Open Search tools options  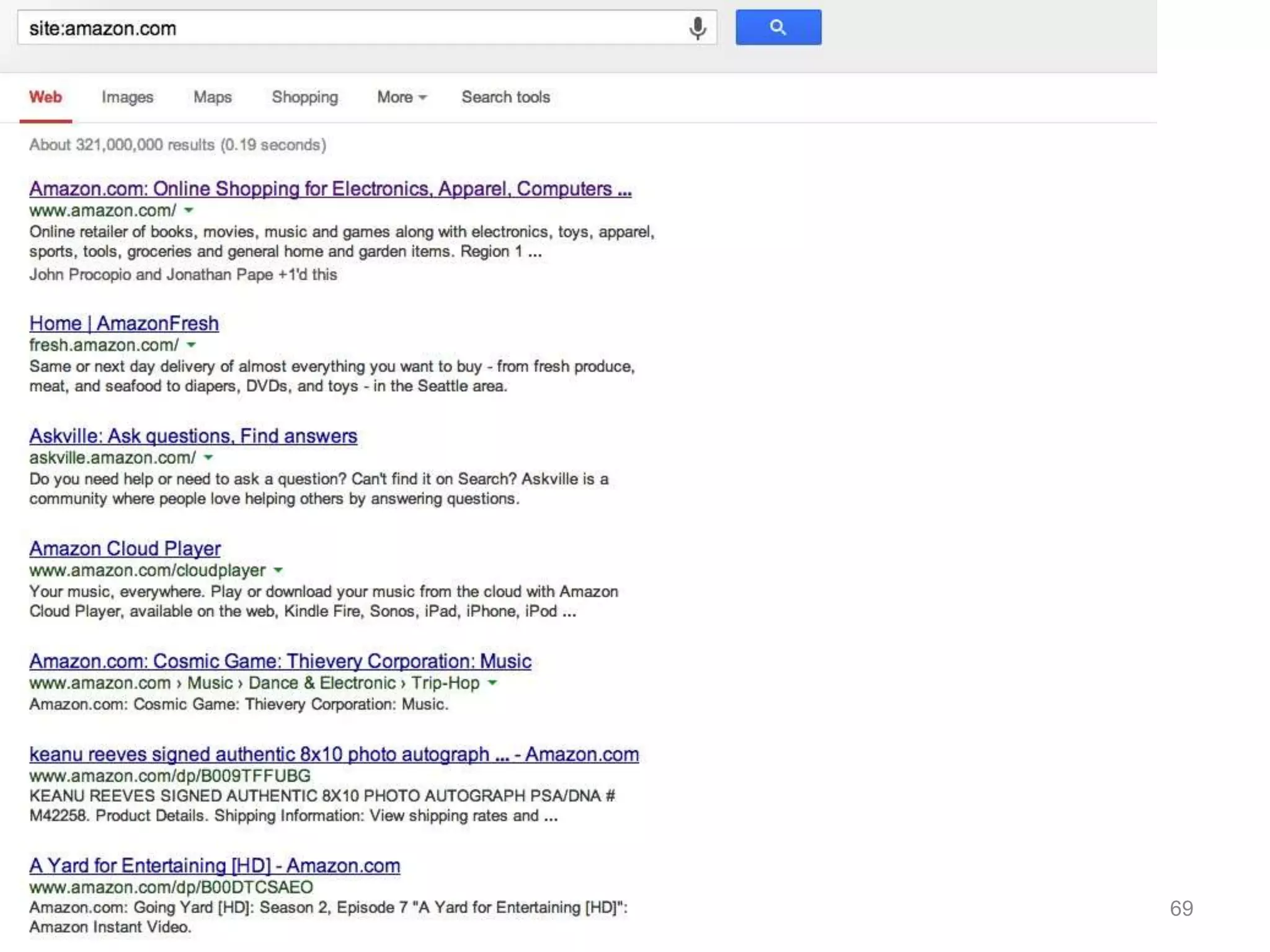point(505,97)
